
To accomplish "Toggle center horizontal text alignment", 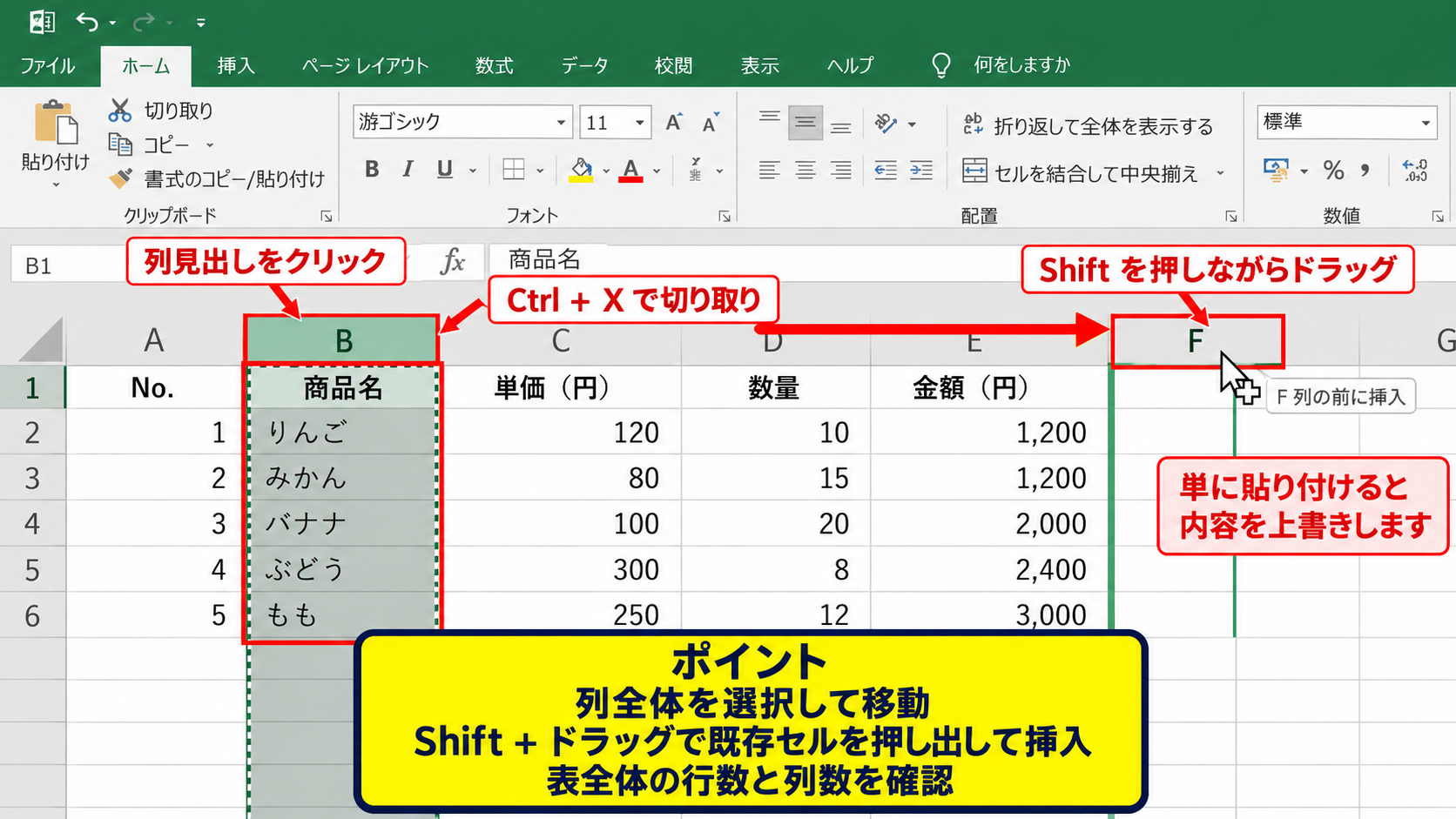I will coord(806,171).
